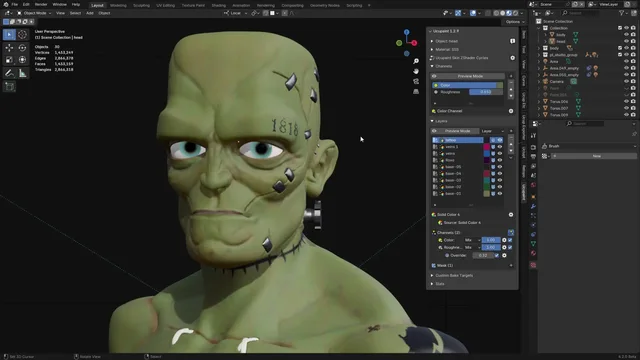
Task: Select the Select Box tool
Action: pos(9,35)
